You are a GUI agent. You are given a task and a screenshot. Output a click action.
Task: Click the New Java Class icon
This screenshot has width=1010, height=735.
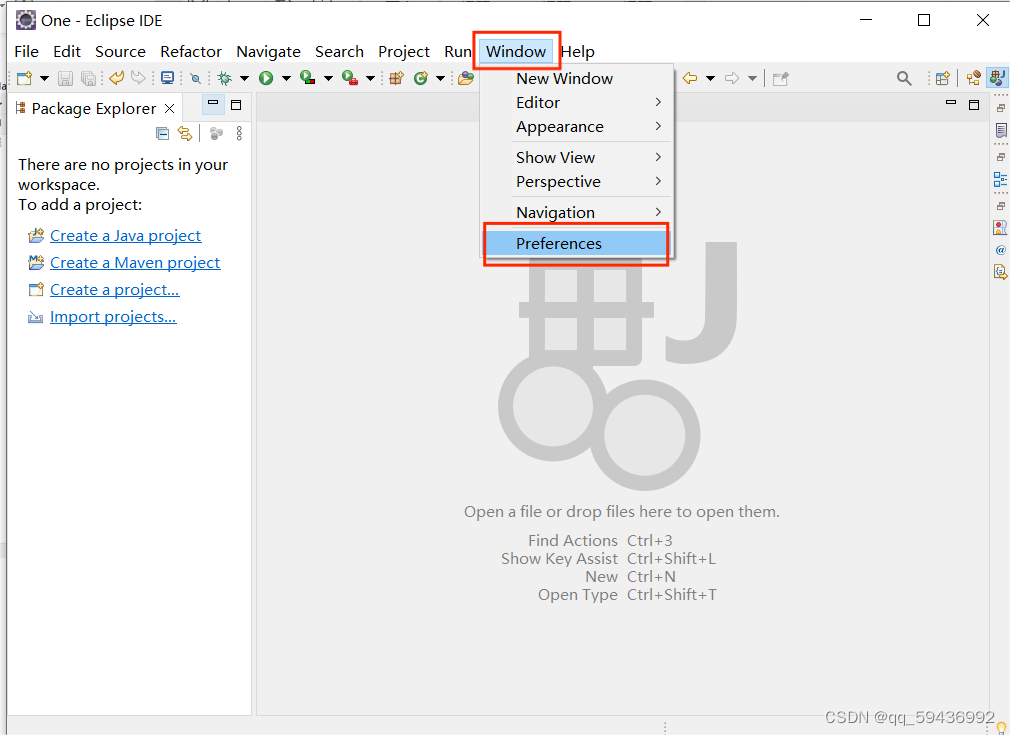(421, 79)
